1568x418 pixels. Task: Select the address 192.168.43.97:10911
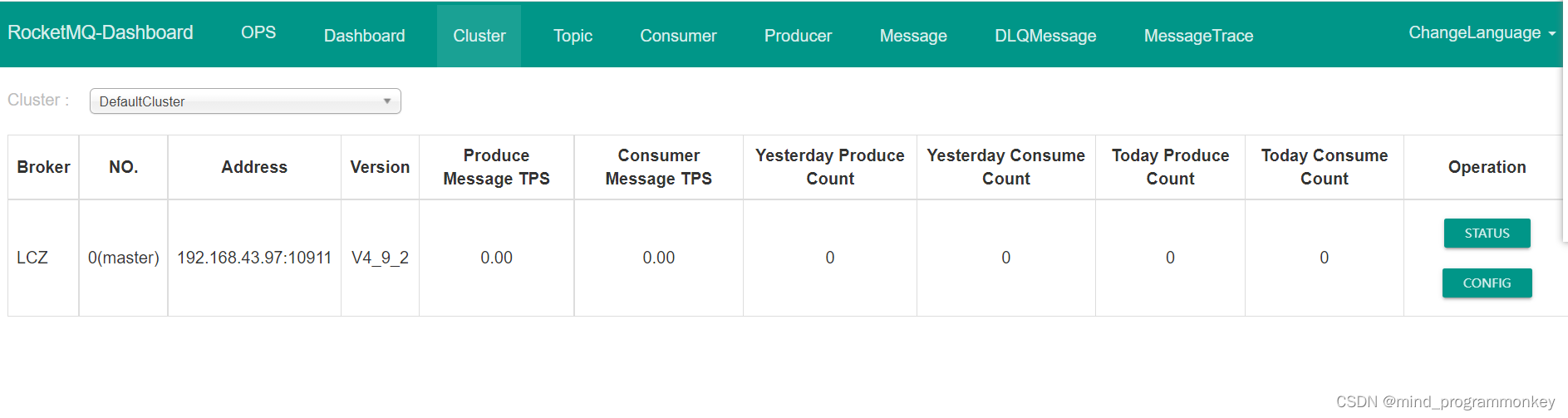[x=254, y=258]
